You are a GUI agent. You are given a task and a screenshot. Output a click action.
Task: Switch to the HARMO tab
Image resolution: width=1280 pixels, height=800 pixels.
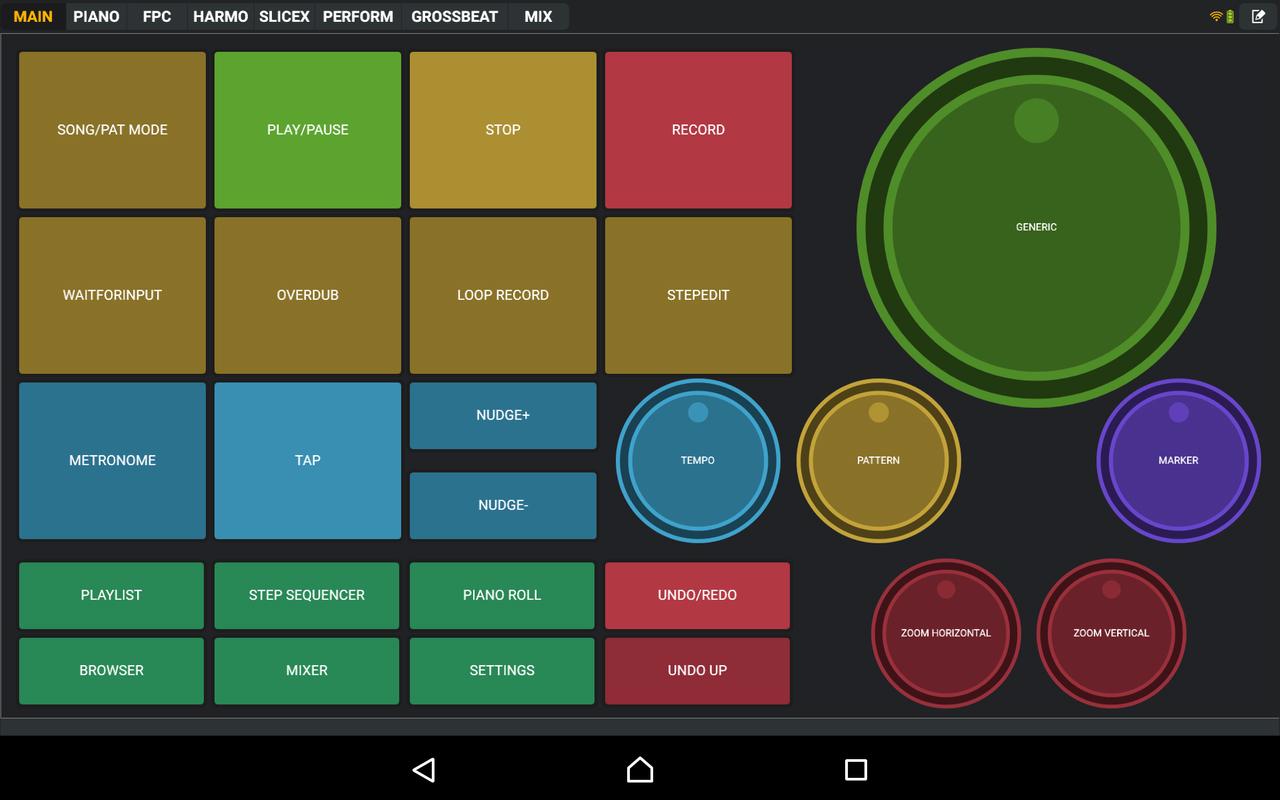(x=220, y=16)
